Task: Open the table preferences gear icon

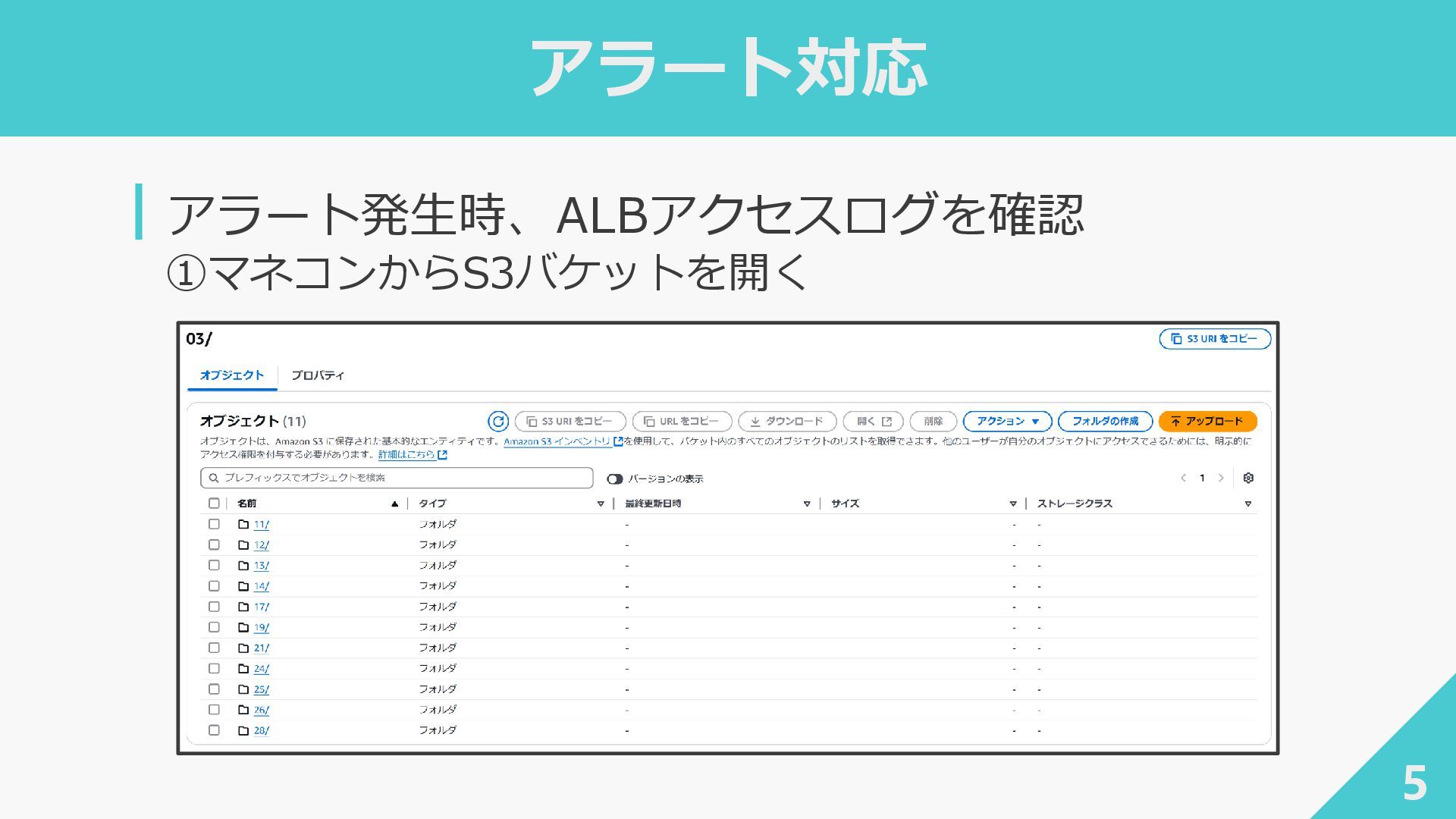Action: [1248, 478]
